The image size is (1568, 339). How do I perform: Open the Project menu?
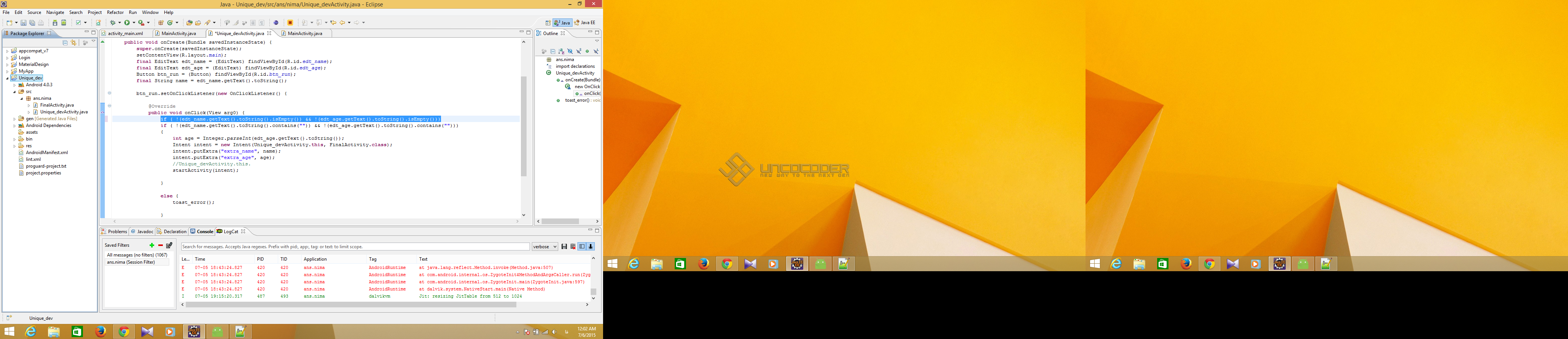(x=95, y=12)
